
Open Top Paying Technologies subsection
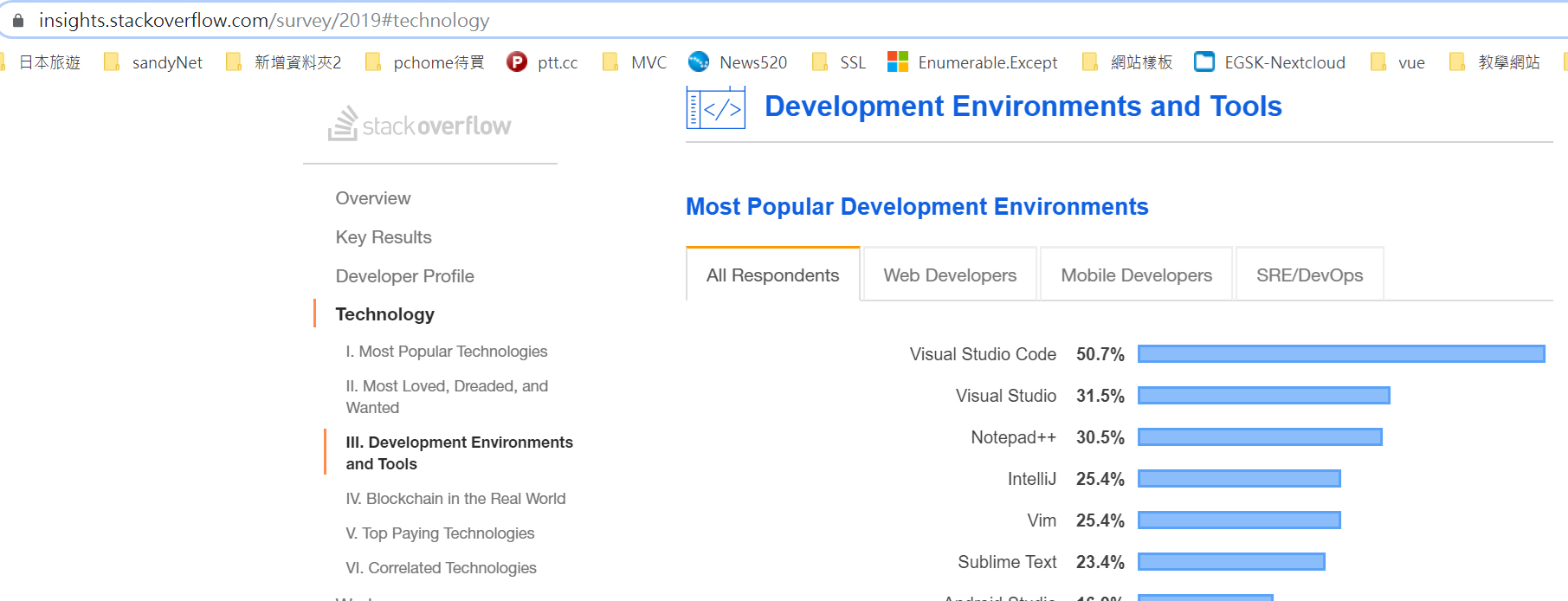tap(440, 533)
